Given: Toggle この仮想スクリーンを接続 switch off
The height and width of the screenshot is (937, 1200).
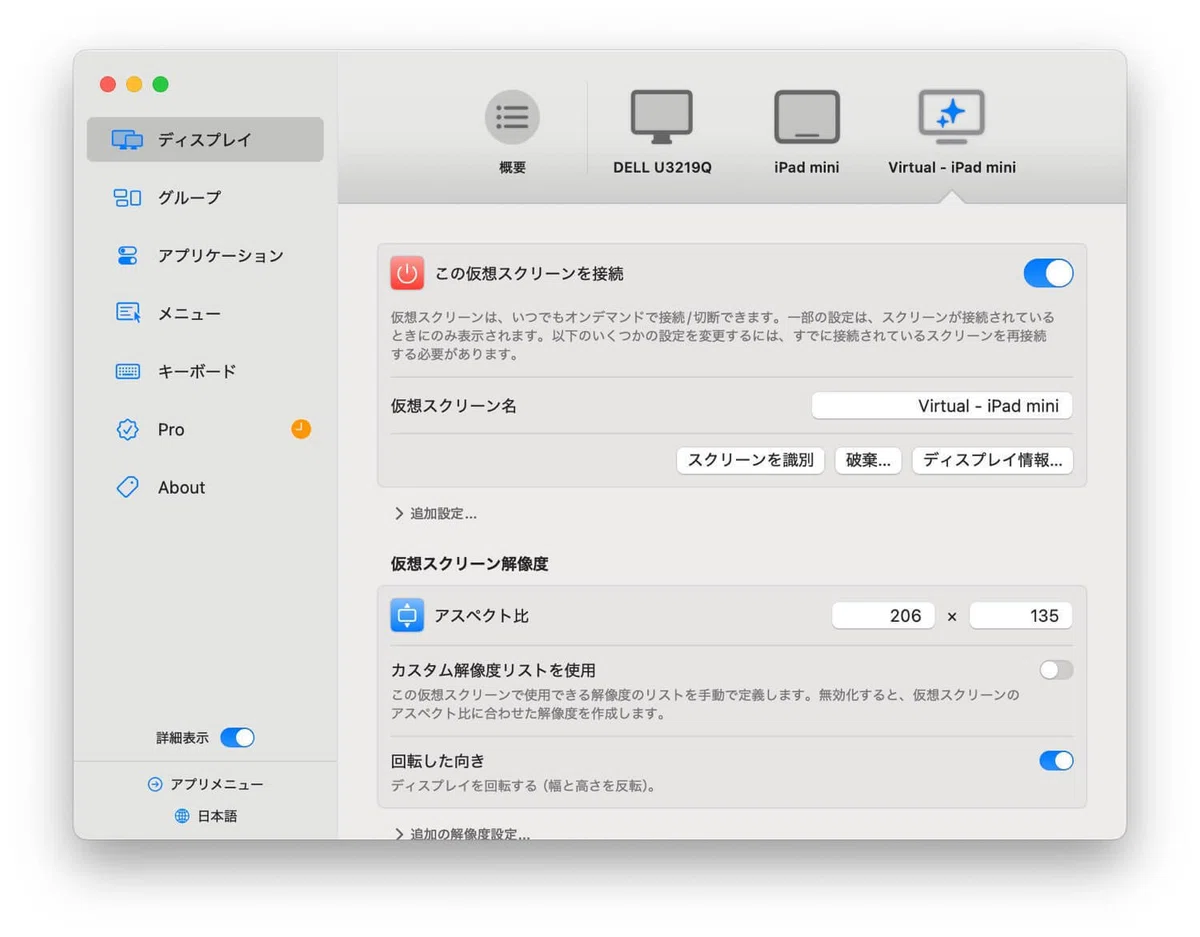Looking at the screenshot, I should (x=1048, y=273).
